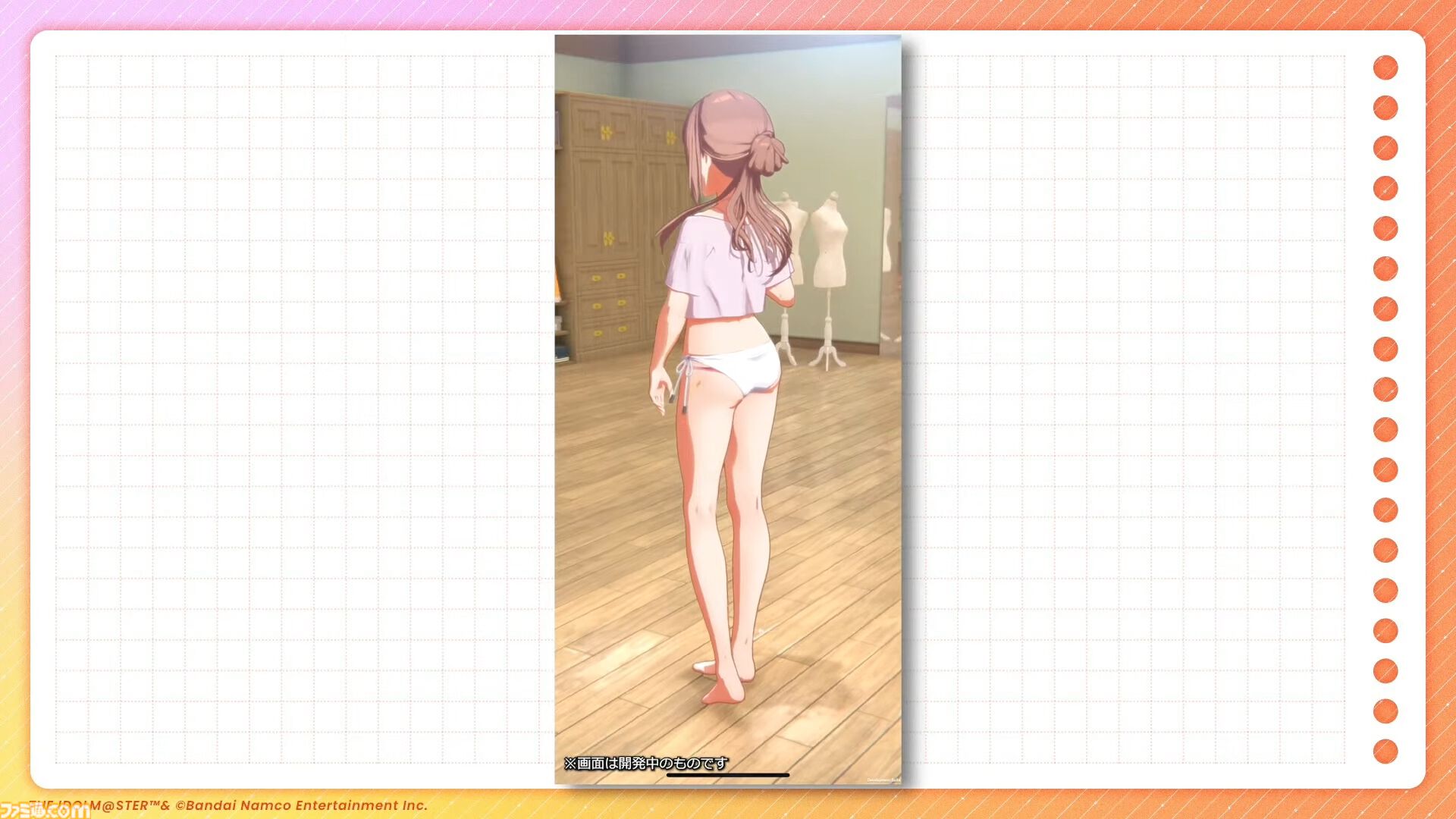
Task: Click the tiny "Development Build" label
Action: coord(883,780)
